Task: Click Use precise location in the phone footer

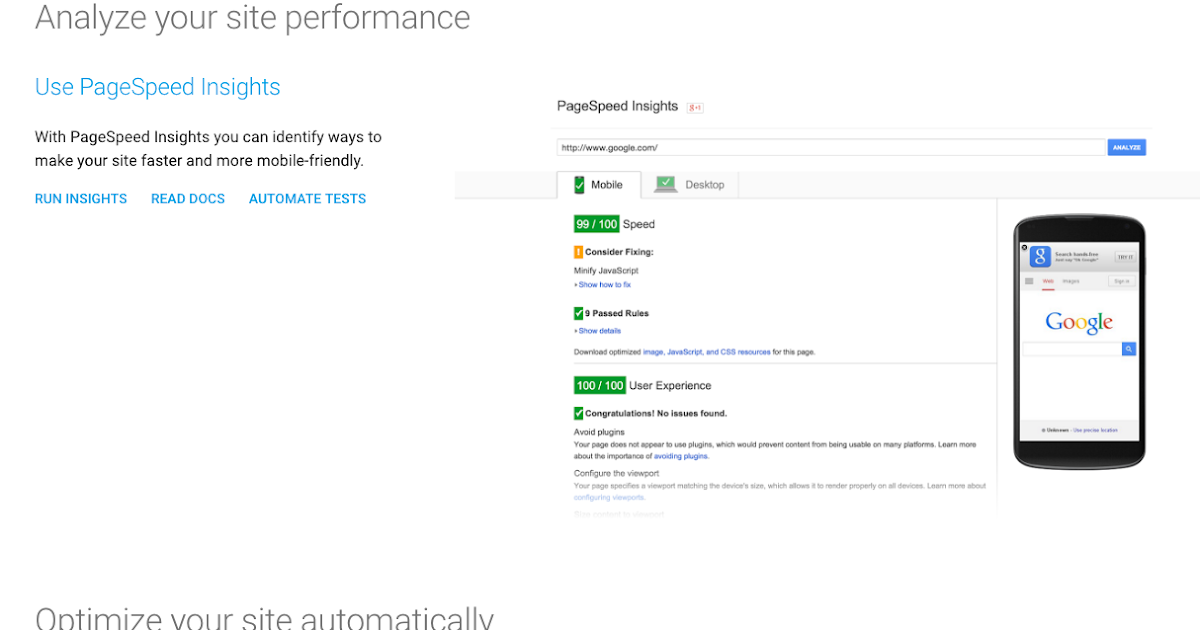Action: [x=1095, y=430]
